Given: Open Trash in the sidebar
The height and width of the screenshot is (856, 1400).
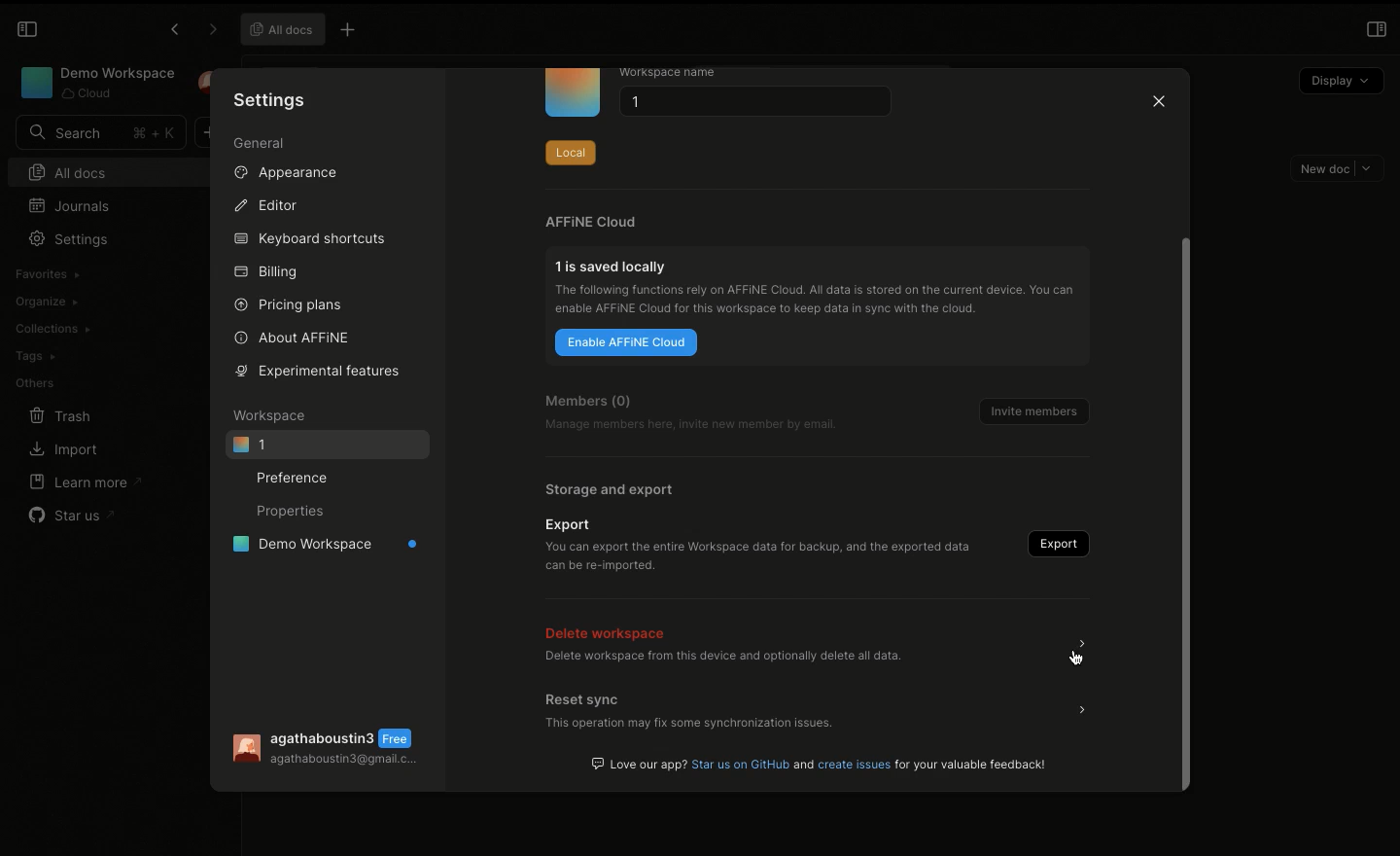Looking at the screenshot, I should (x=60, y=416).
